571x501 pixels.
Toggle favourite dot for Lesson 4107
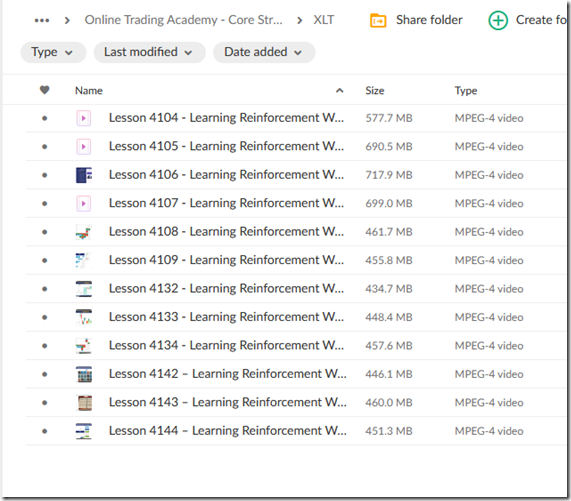tap(44, 204)
